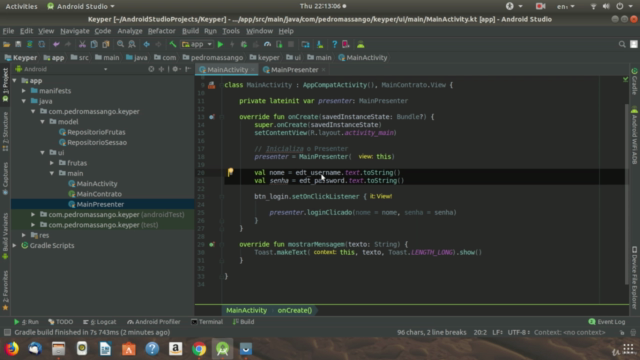The image size is (640, 360).
Task: Expand the manifests folder
Action: click(x=24, y=91)
